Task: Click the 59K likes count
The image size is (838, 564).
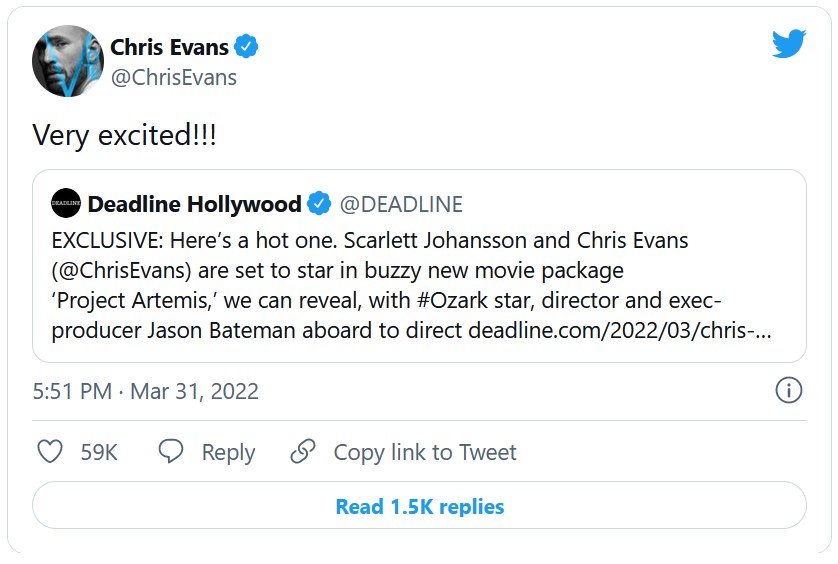Action: pyautogui.click(x=99, y=452)
